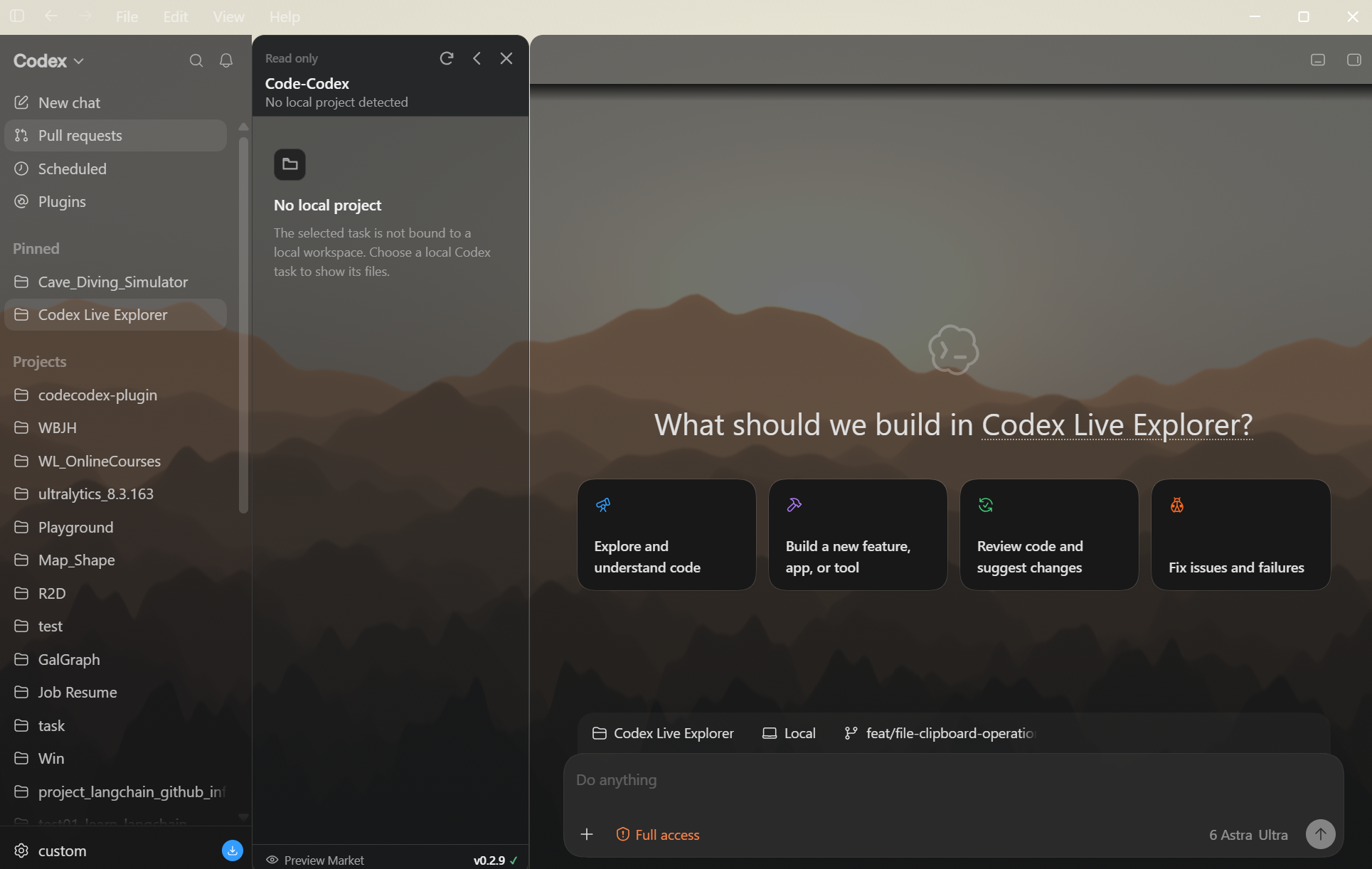Click the send arrow button
The width and height of the screenshot is (1372, 869).
[x=1320, y=834]
